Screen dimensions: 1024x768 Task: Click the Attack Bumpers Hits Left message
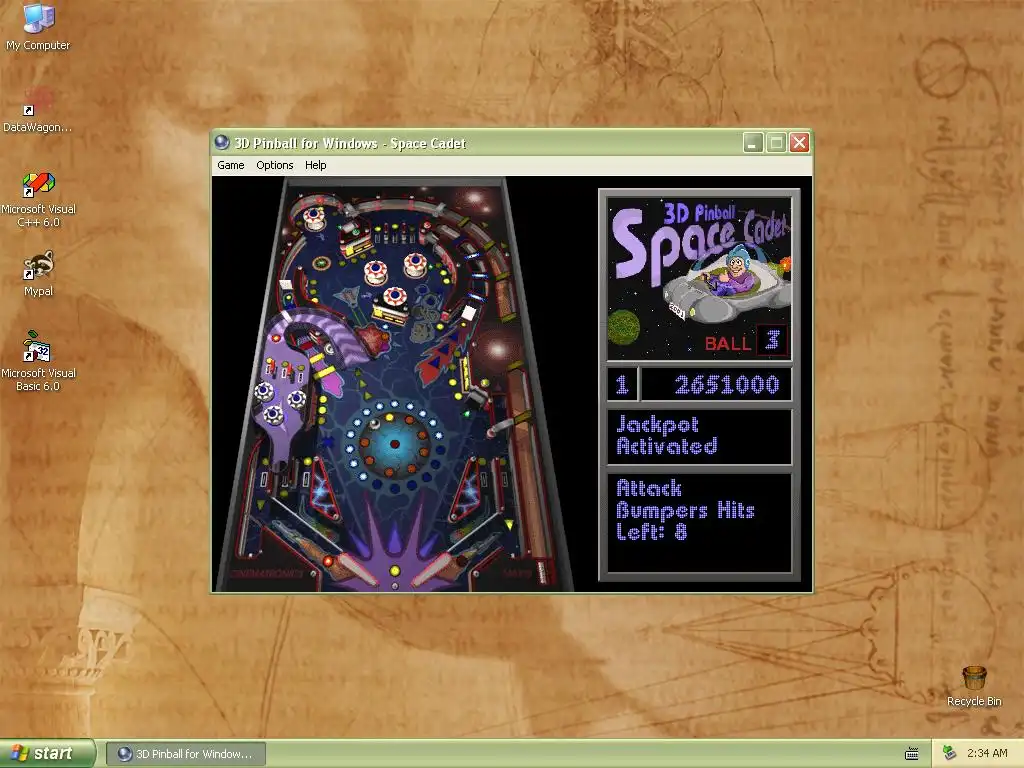[x=685, y=510]
